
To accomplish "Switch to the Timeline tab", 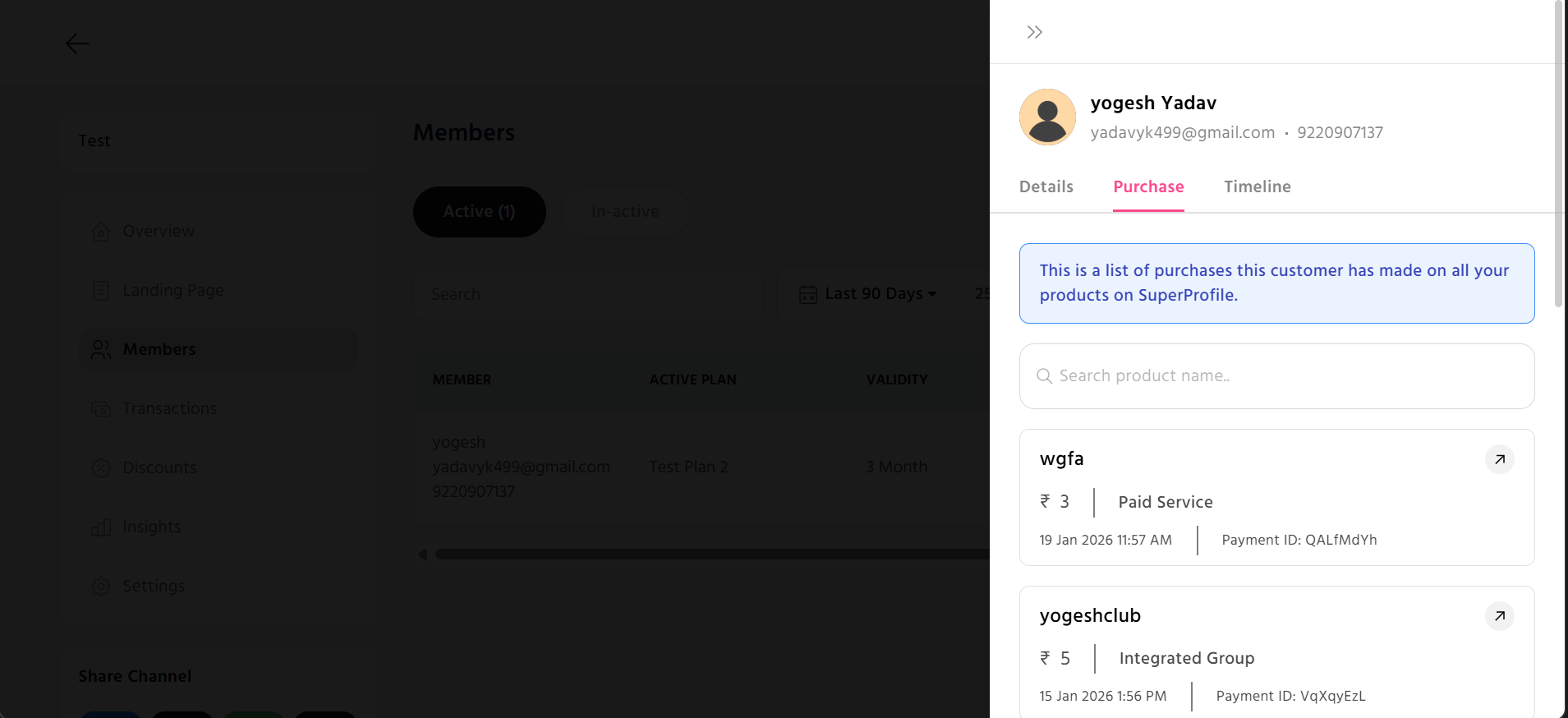I will tap(1257, 187).
